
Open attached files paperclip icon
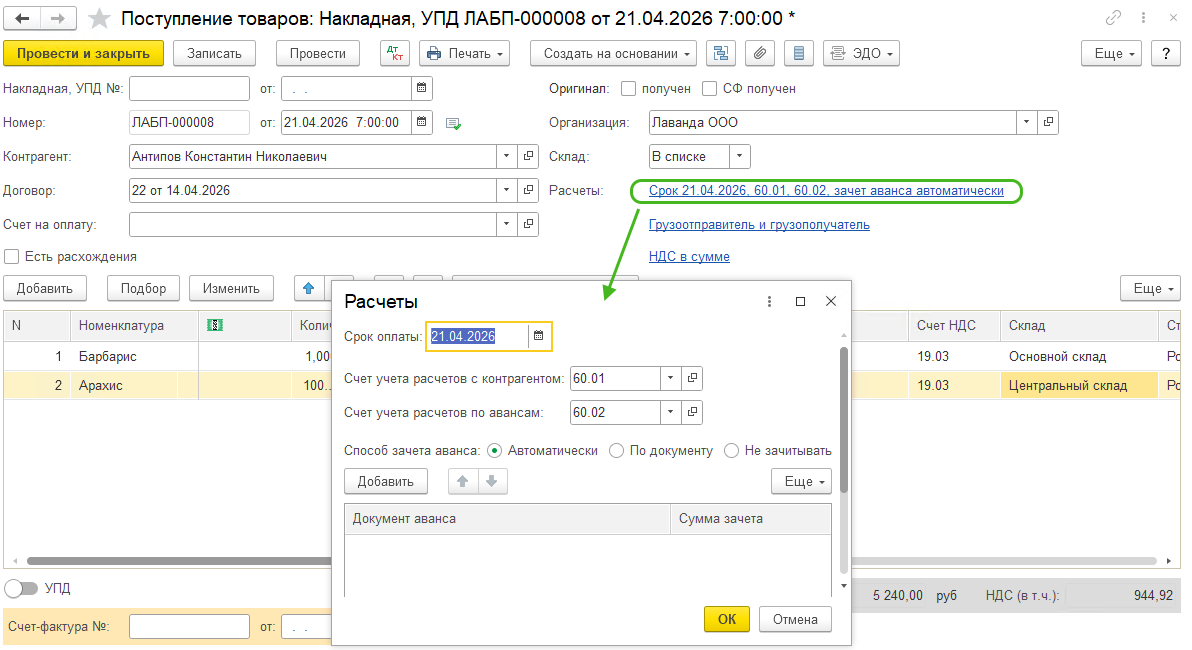(x=759, y=53)
